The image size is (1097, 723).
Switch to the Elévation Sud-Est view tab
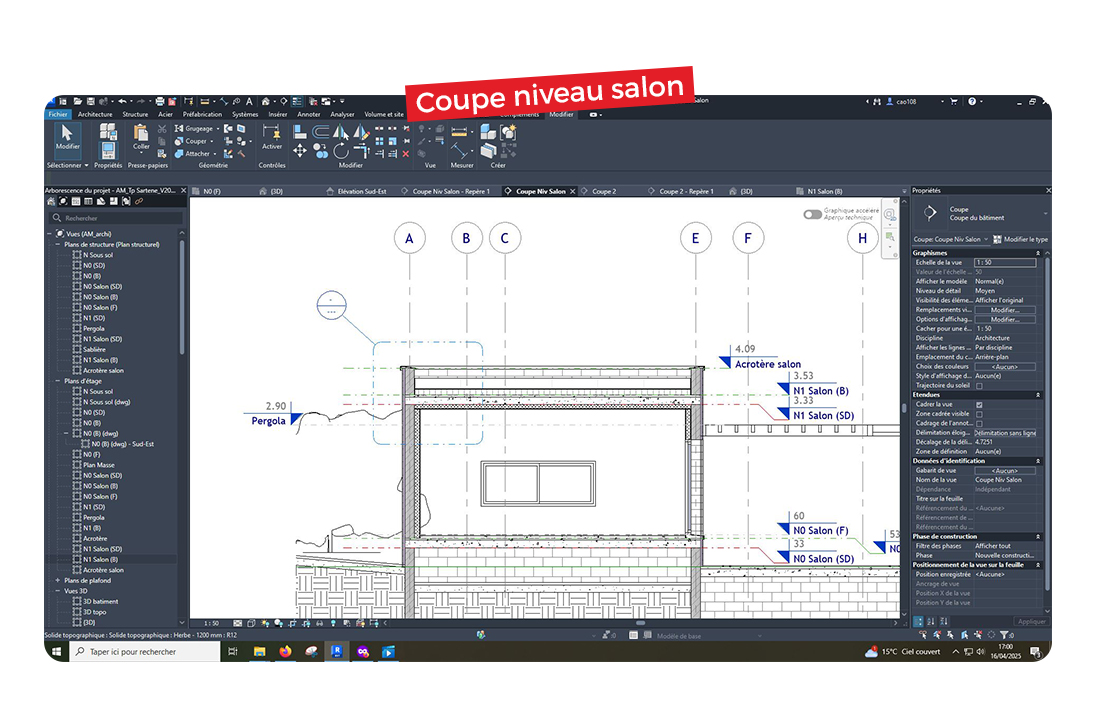coord(357,191)
